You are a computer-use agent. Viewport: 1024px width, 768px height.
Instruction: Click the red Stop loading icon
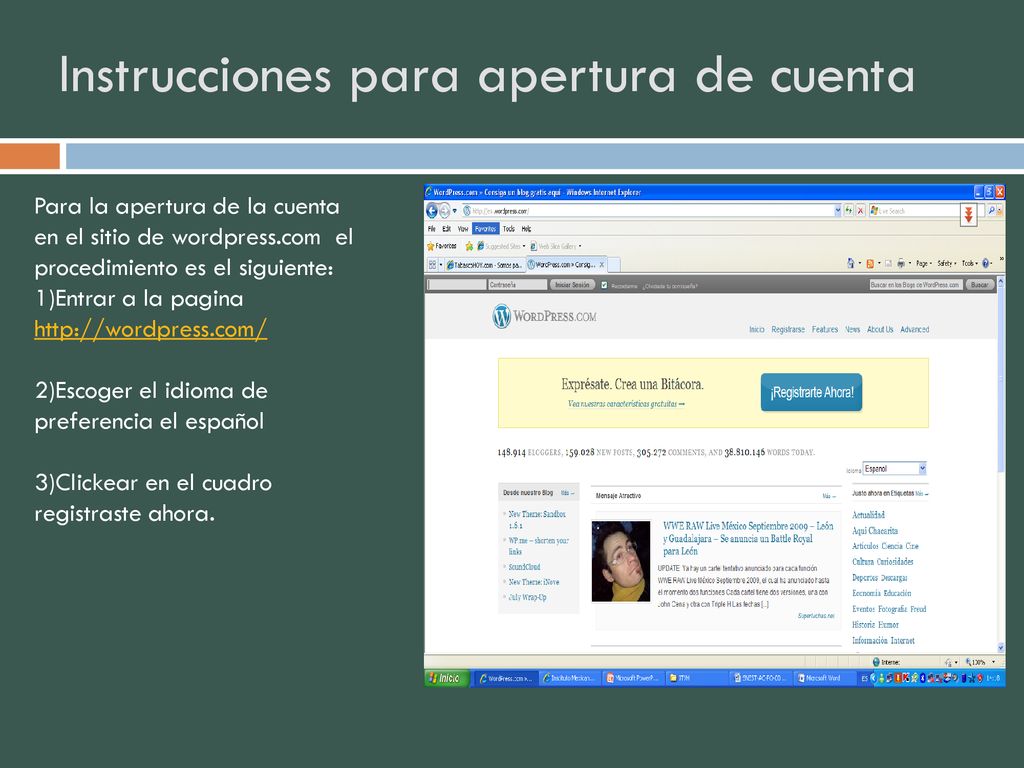tap(860, 211)
